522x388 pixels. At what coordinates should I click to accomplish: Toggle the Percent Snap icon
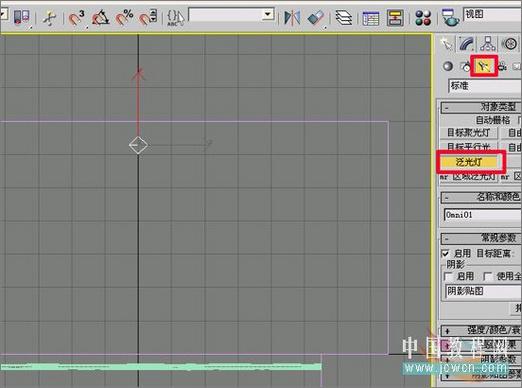tap(124, 18)
